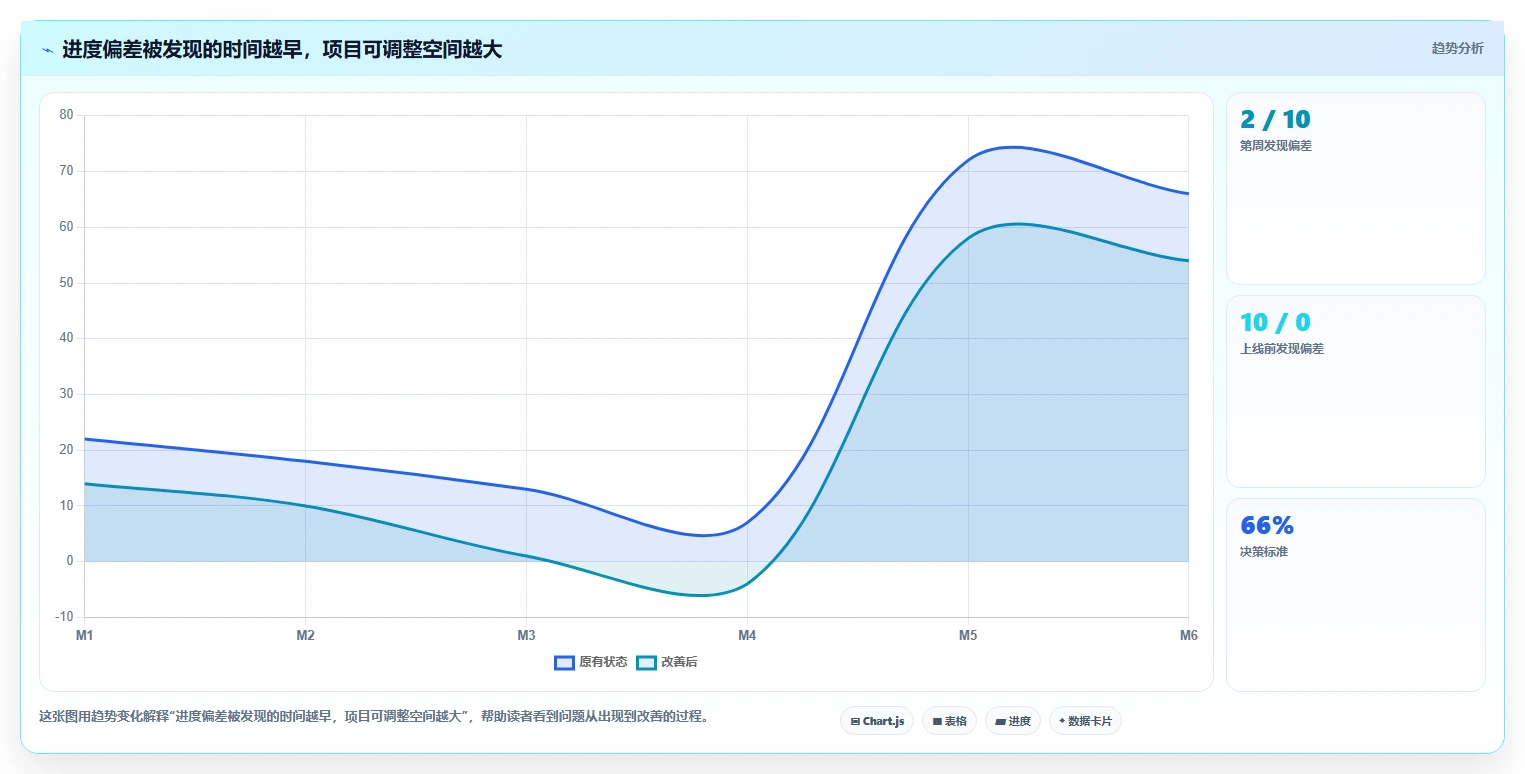Click the -10 y-axis label
The width and height of the screenshot is (1525, 774).
pos(64,617)
